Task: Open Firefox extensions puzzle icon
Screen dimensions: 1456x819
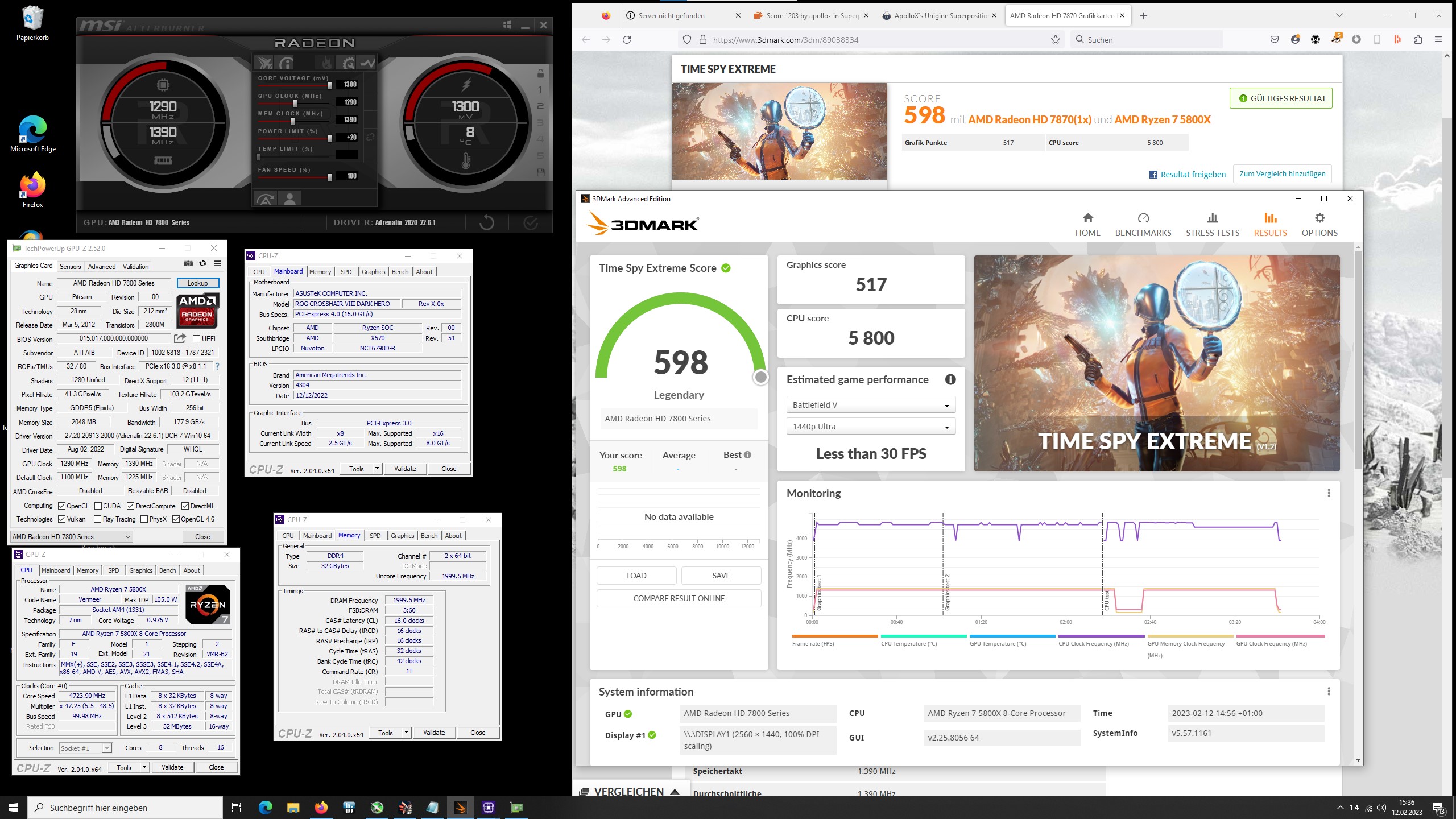Action: coord(1418,39)
